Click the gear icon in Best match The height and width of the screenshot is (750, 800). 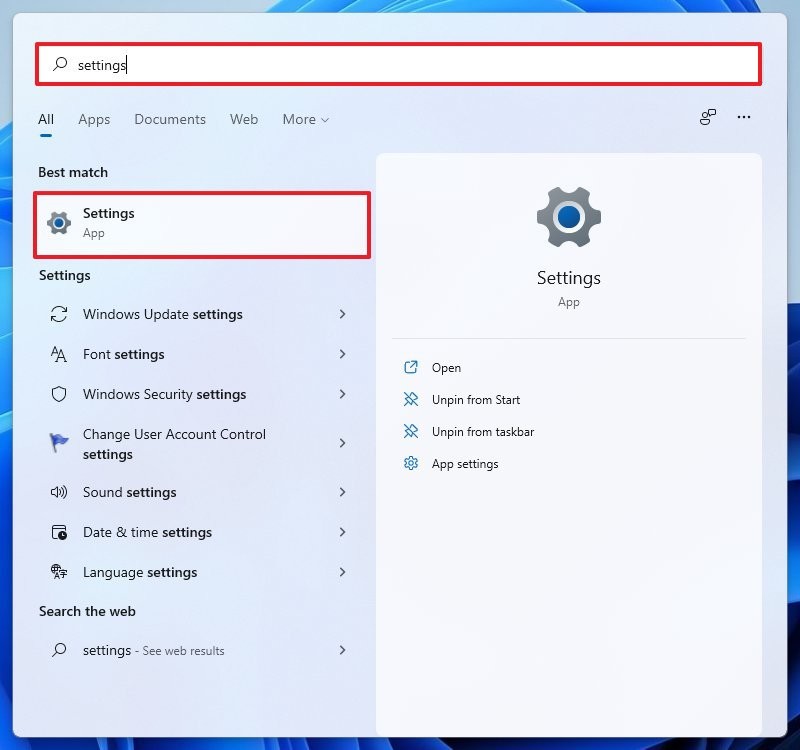point(59,223)
